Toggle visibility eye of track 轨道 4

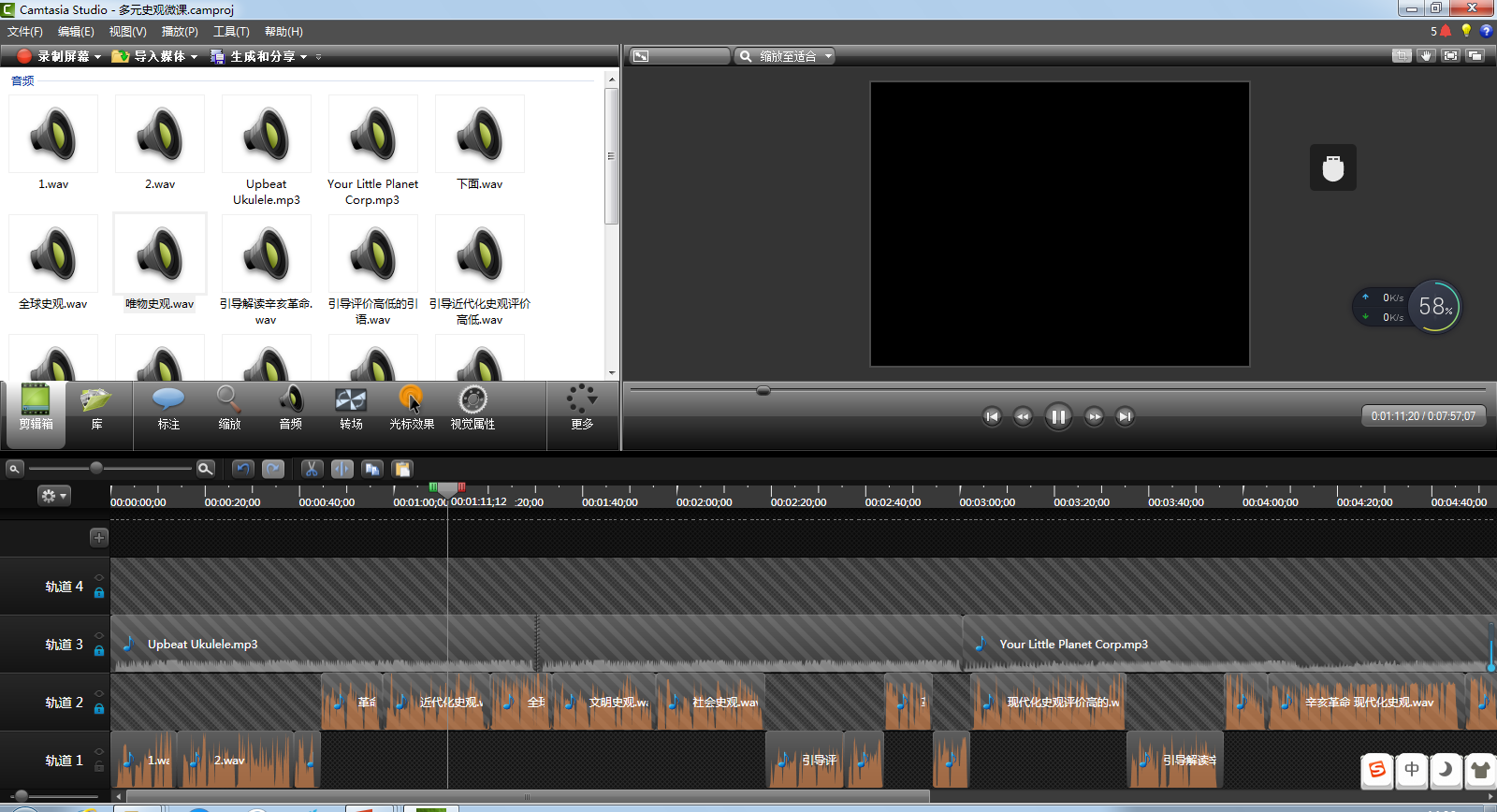[x=99, y=578]
